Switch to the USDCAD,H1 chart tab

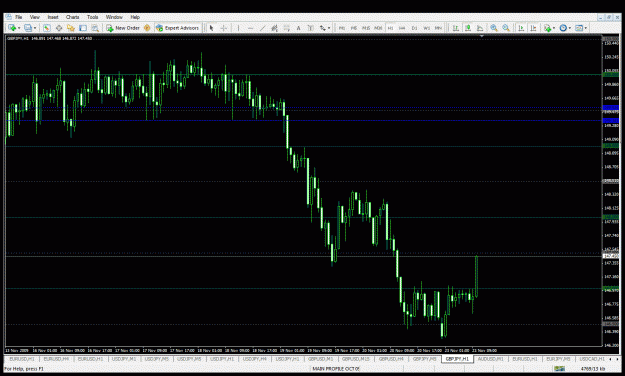click(x=592, y=359)
